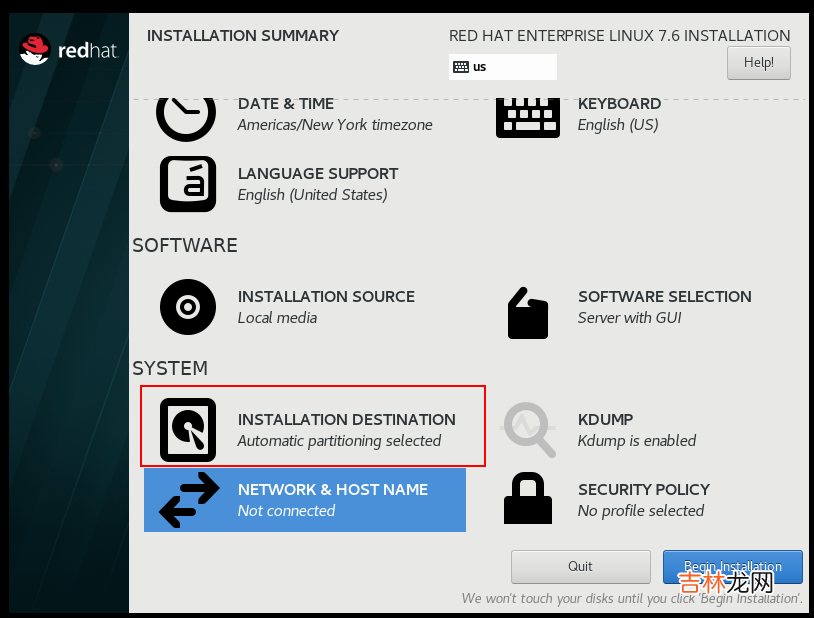Click the Network & Host Name arrows icon

pyautogui.click(x=188, y=500)
